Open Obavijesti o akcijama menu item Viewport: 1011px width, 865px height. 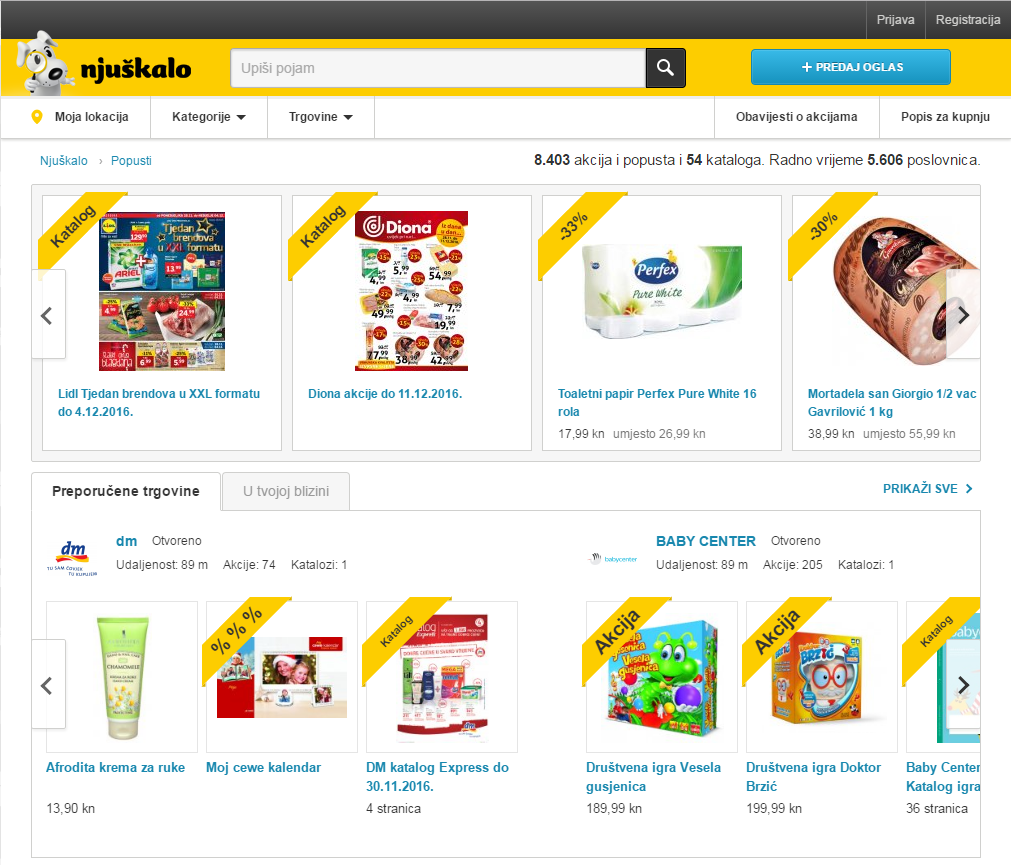click(x=796, y=117)
